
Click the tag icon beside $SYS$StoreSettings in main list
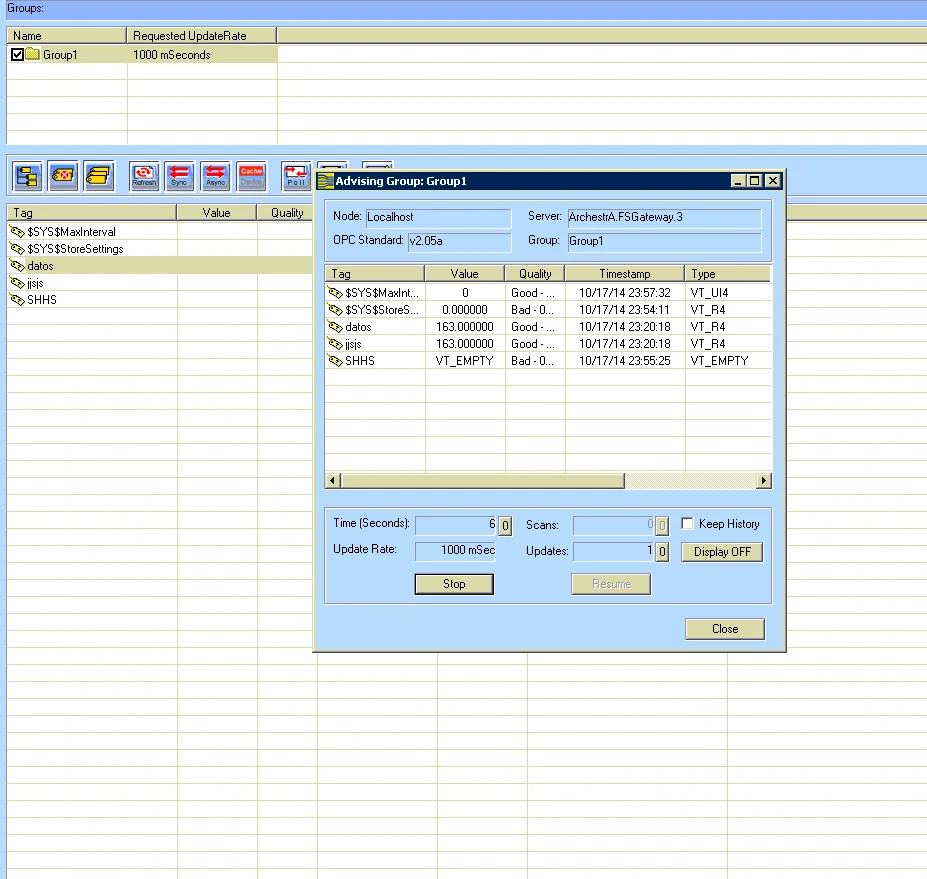click(x=17, y=249)
